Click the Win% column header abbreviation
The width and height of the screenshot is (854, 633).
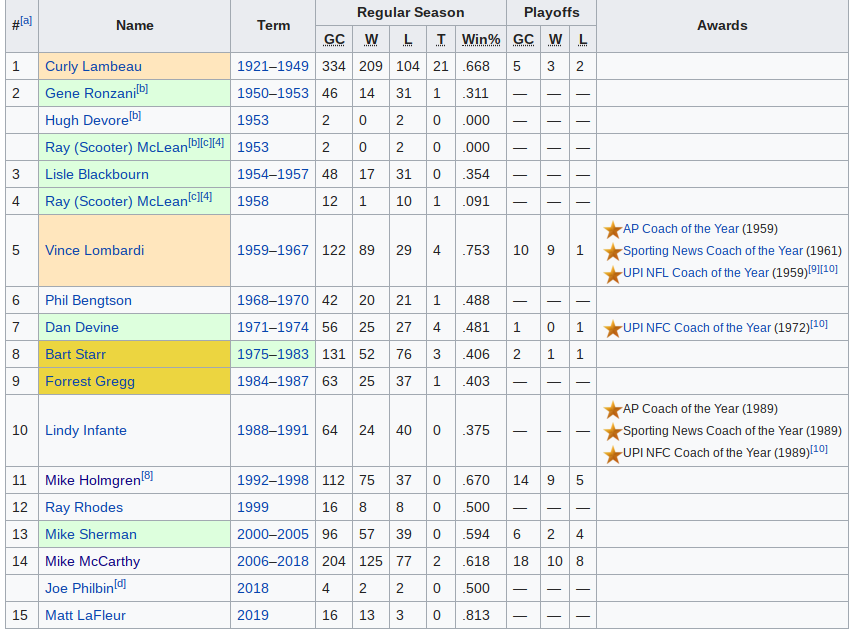(481, 40)
